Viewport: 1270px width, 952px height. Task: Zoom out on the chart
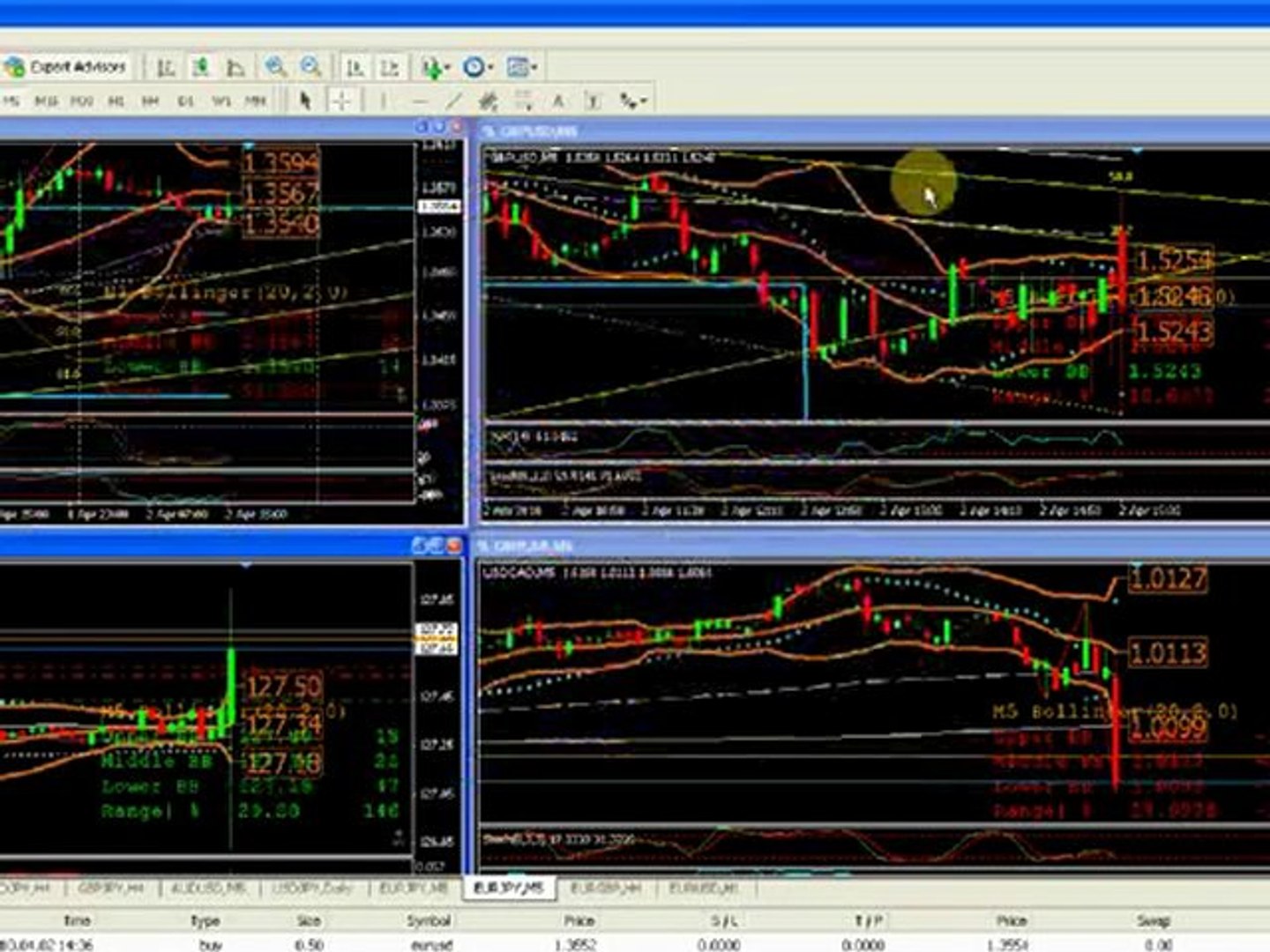point(310,67)
